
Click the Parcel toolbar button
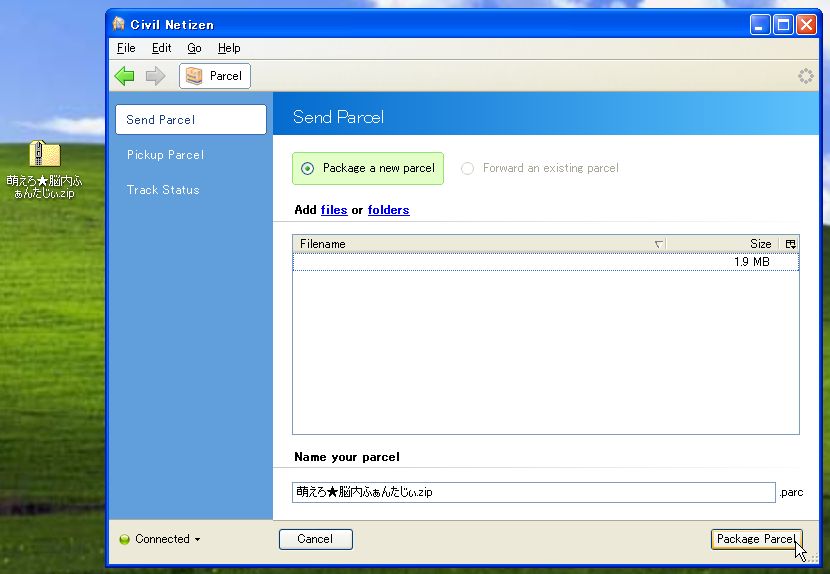pos(215,76)
